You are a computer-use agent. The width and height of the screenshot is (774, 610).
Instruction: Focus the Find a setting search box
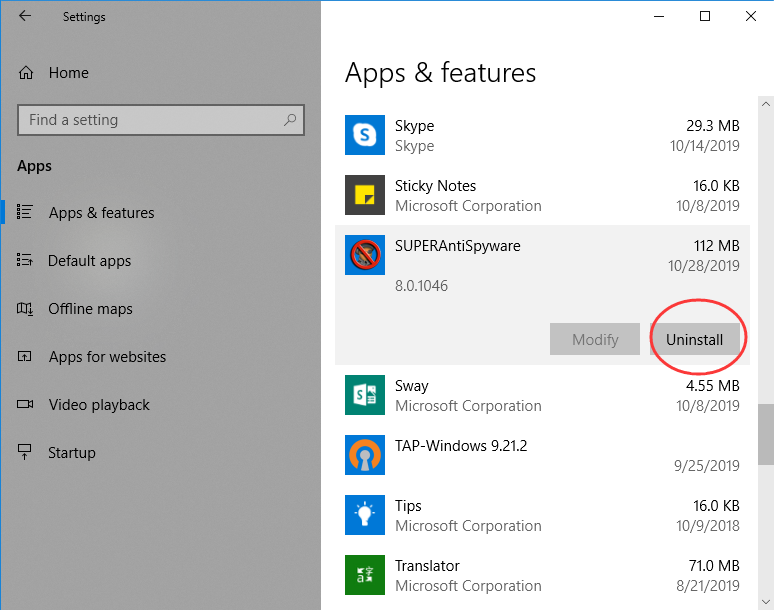[x=161, y=119]
